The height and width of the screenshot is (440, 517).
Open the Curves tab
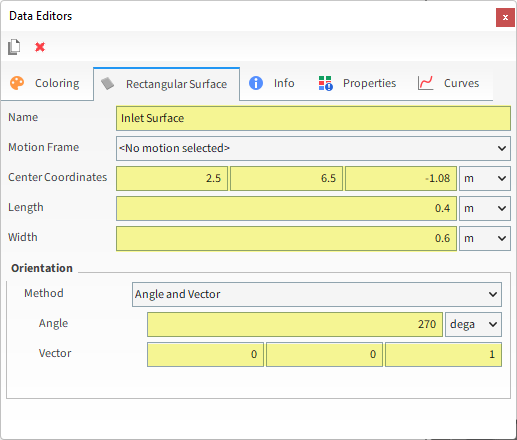[x=448, y=83]
